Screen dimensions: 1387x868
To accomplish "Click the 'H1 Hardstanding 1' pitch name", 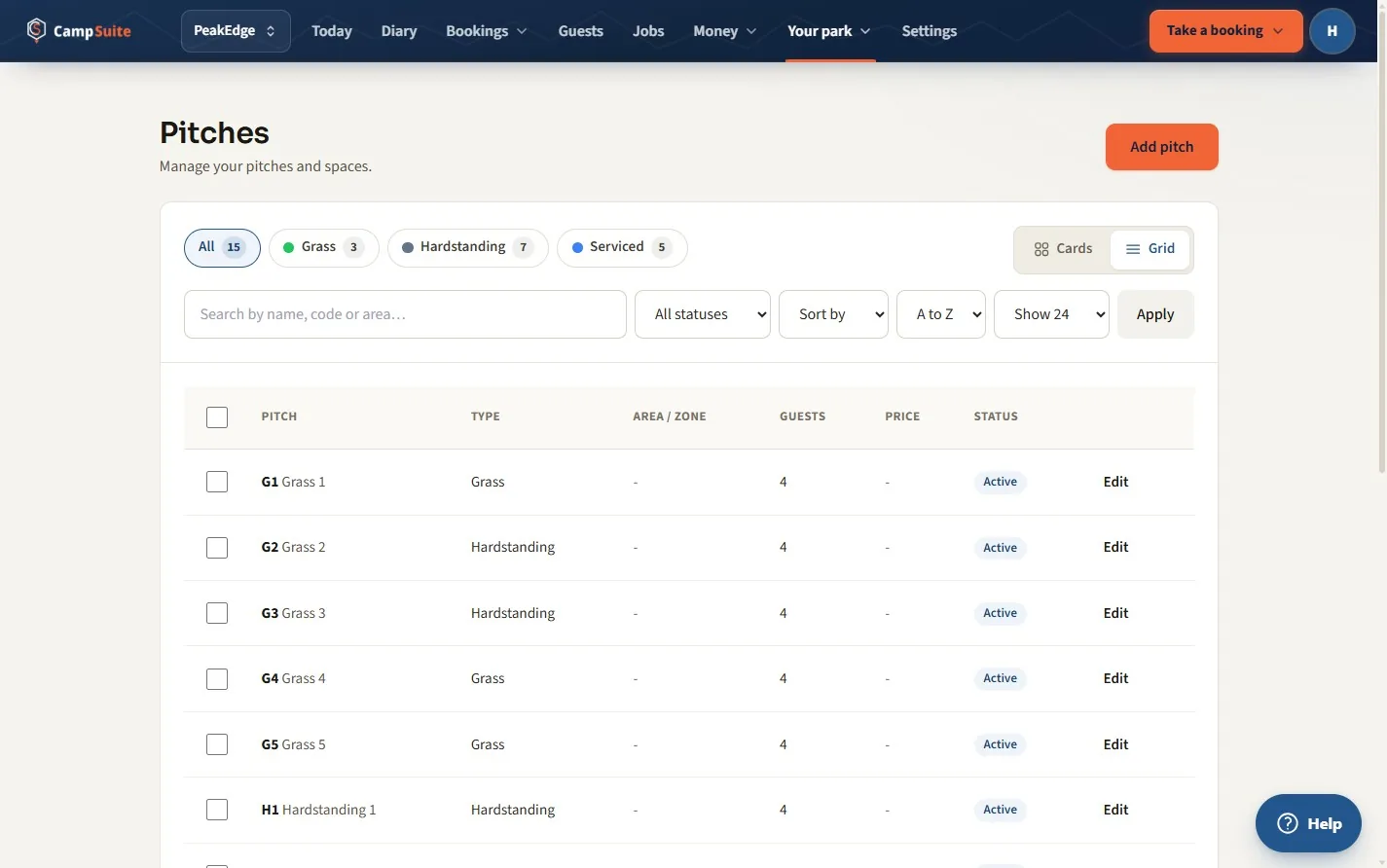I will pos(318,810).
